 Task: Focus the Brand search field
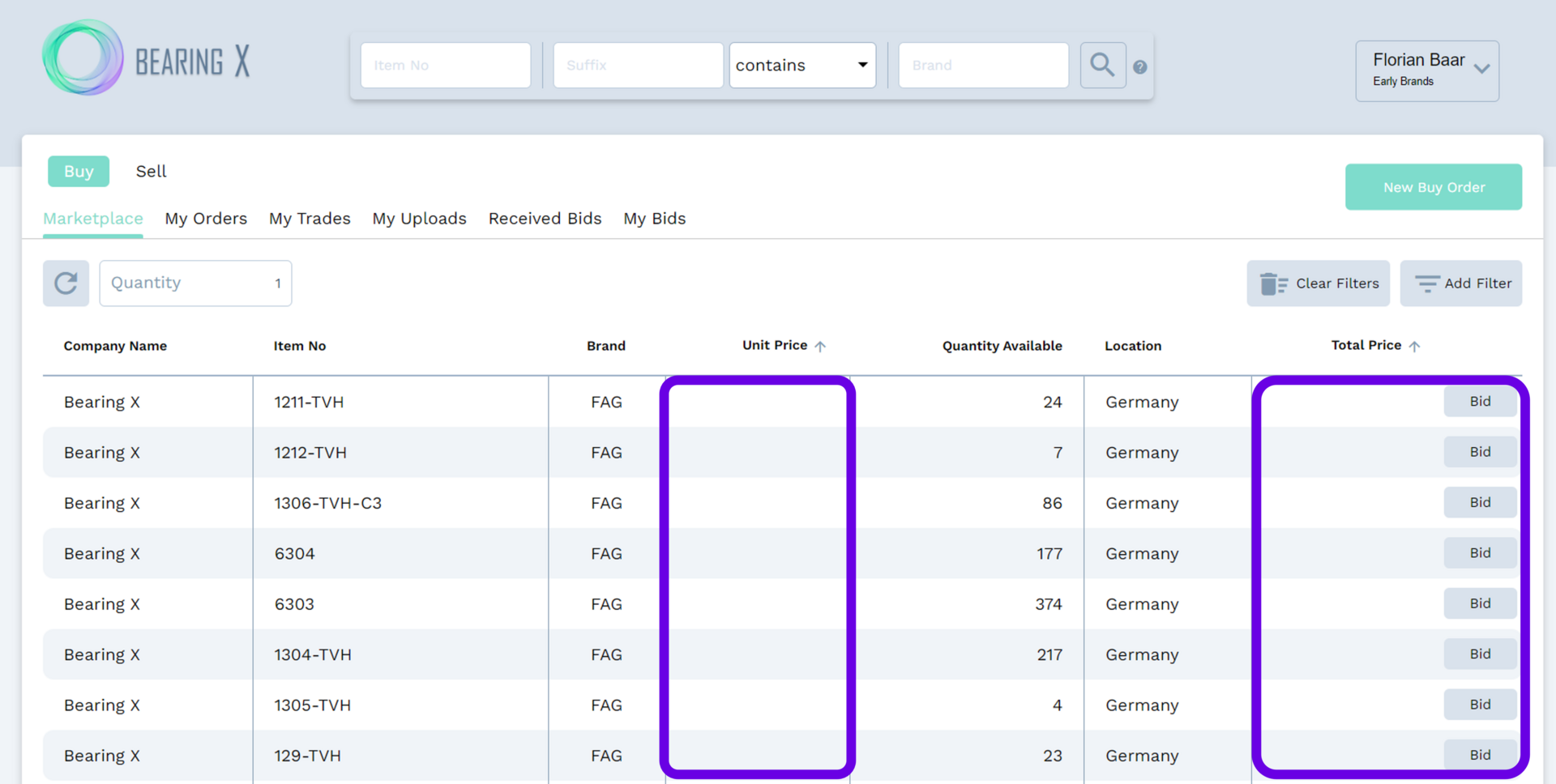983,65
